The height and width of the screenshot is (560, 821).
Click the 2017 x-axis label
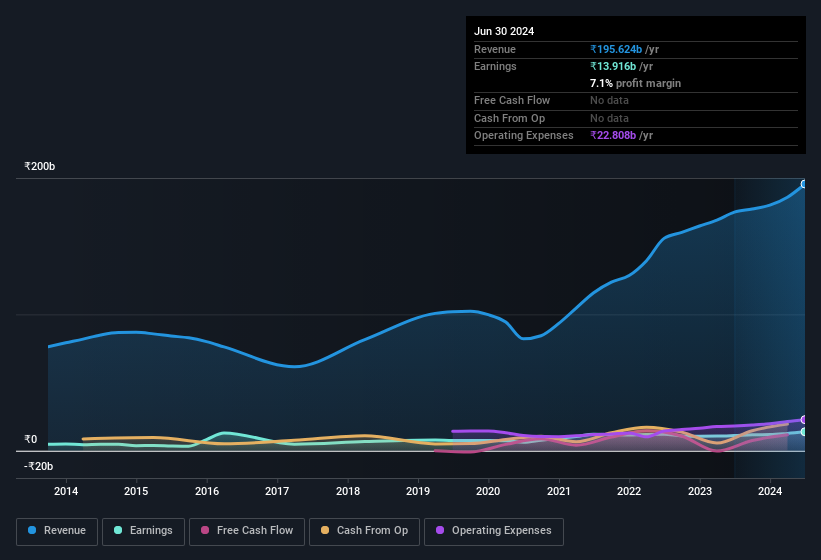[277, 491]
